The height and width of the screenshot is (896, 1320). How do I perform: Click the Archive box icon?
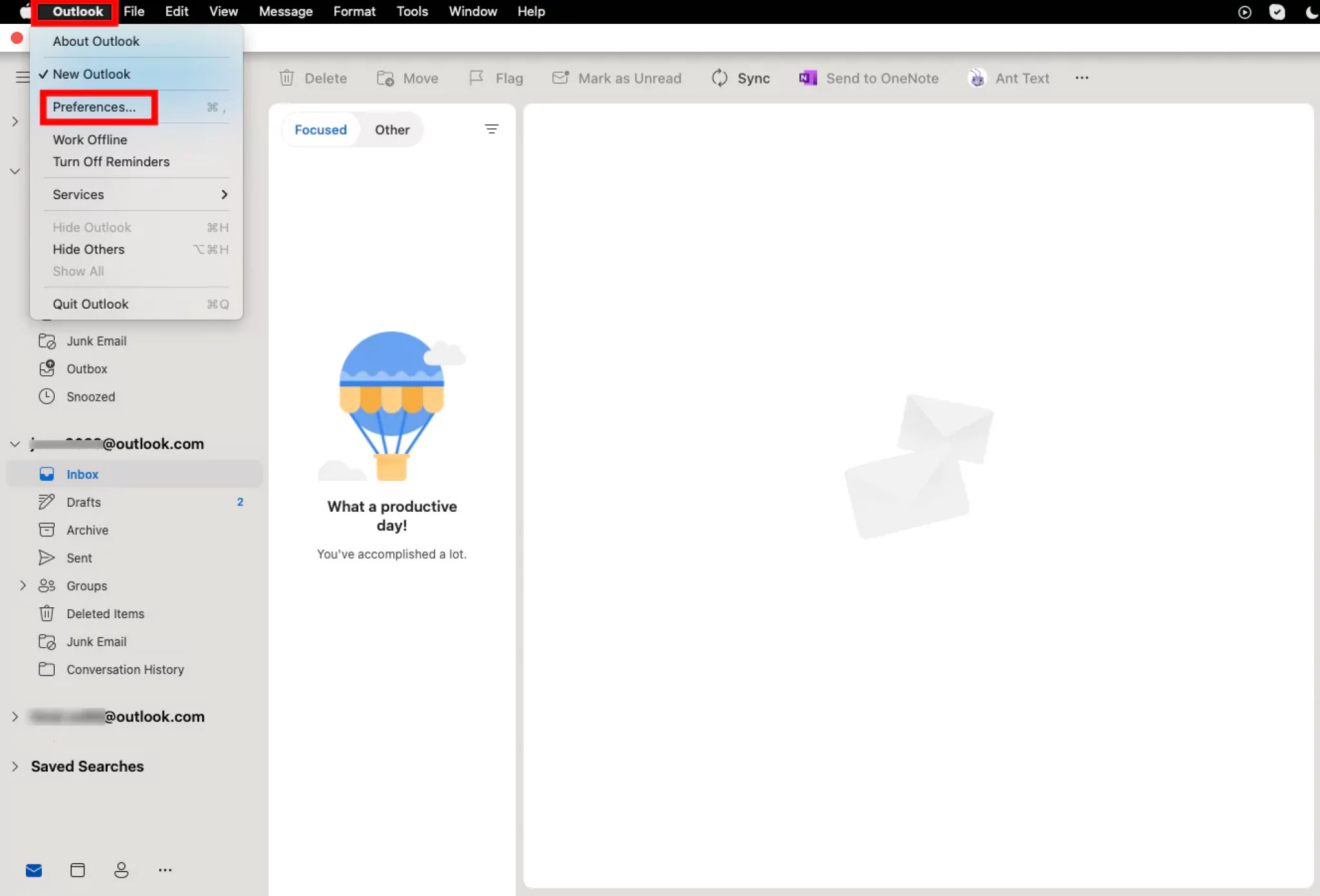pos(46,530)
